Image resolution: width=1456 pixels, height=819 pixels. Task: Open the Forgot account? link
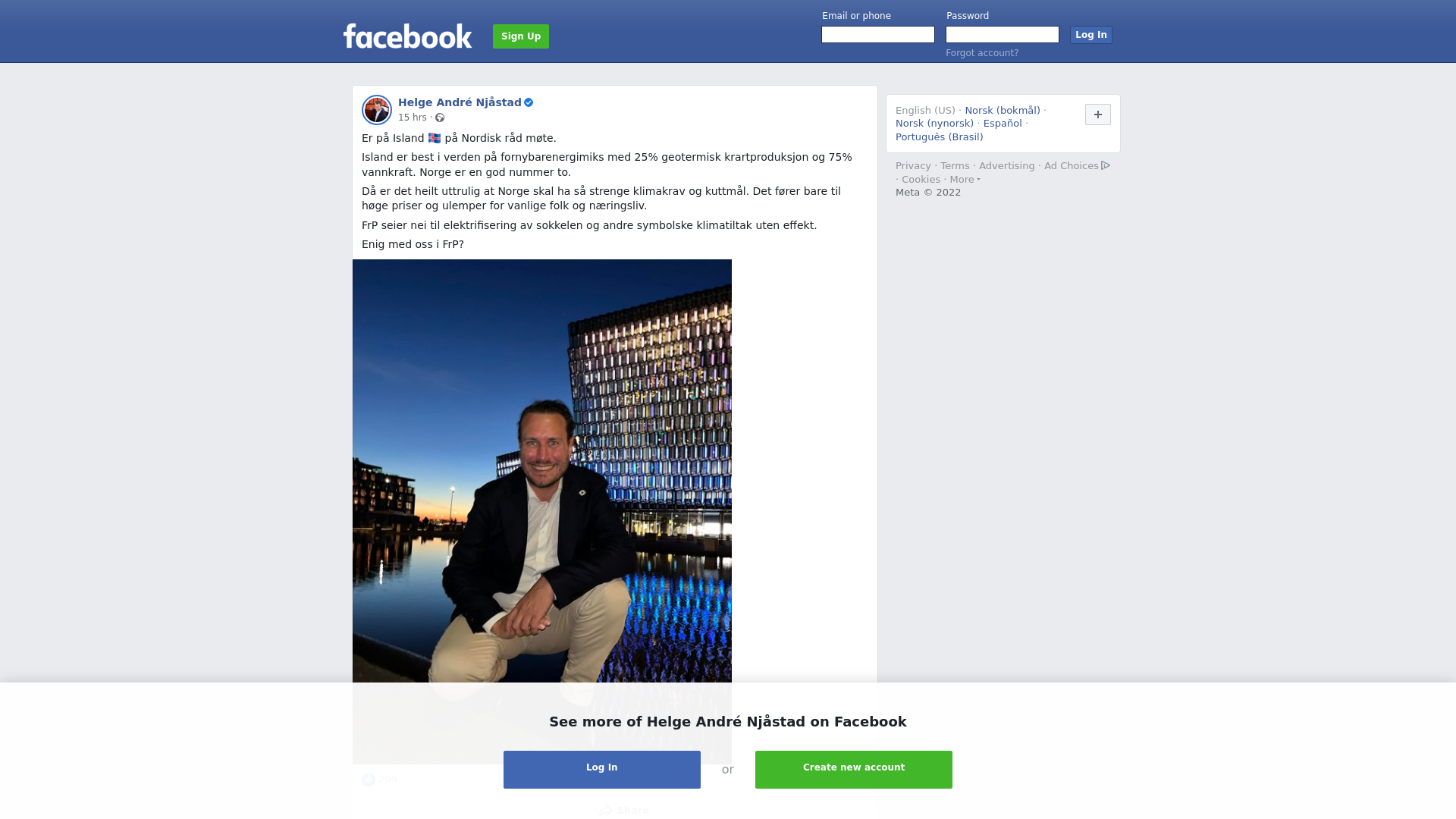click(x=982, y=53)
